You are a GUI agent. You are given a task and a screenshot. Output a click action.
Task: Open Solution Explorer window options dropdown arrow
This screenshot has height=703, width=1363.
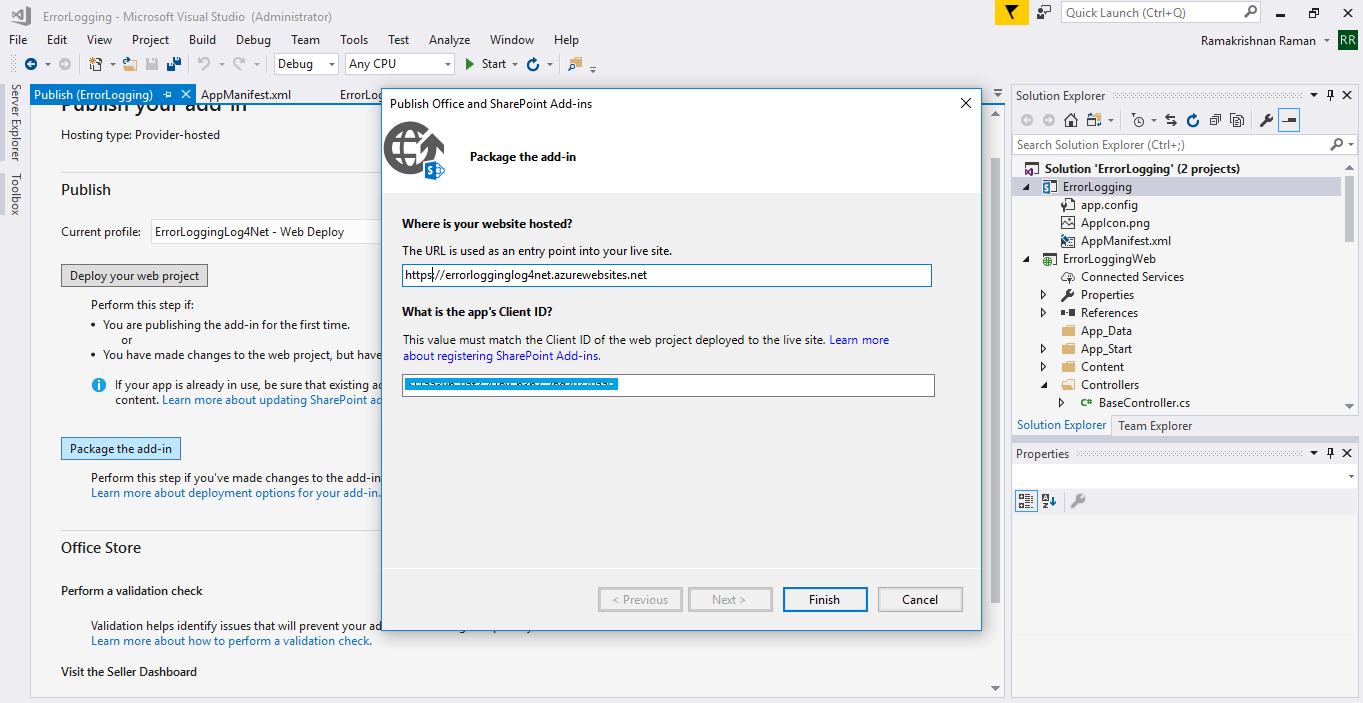point(1315,95)
